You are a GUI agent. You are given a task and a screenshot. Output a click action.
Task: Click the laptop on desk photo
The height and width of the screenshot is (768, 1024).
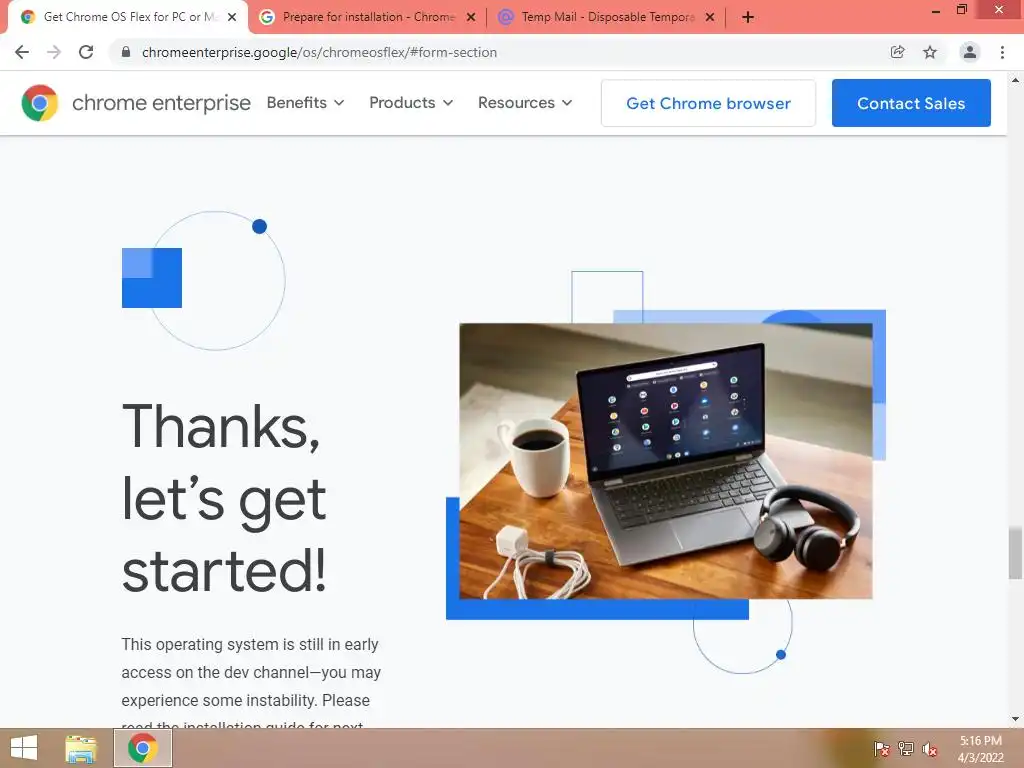coord(665,461)
